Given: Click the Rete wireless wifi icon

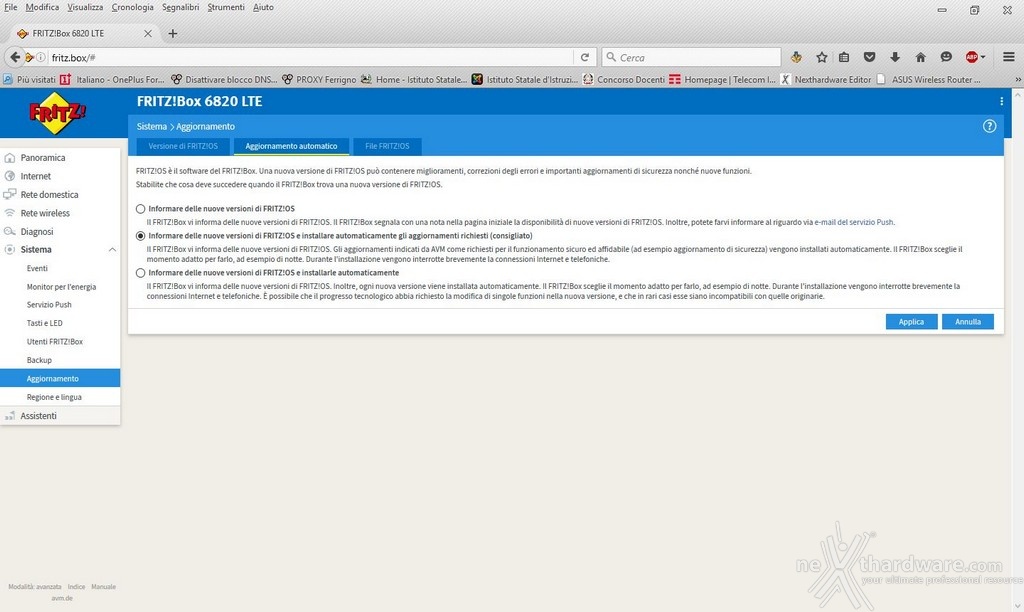Looking at the screenshot, I should [10, 213].
